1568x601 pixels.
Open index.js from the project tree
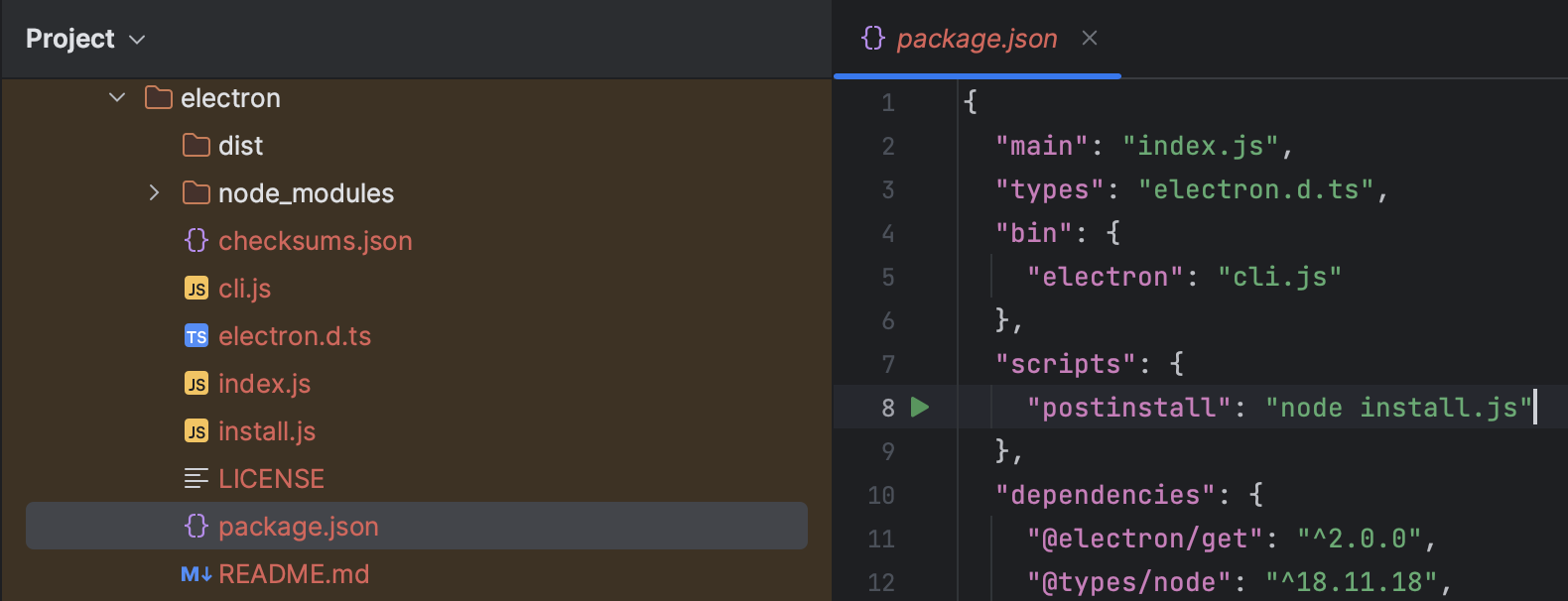pos(264,384)
